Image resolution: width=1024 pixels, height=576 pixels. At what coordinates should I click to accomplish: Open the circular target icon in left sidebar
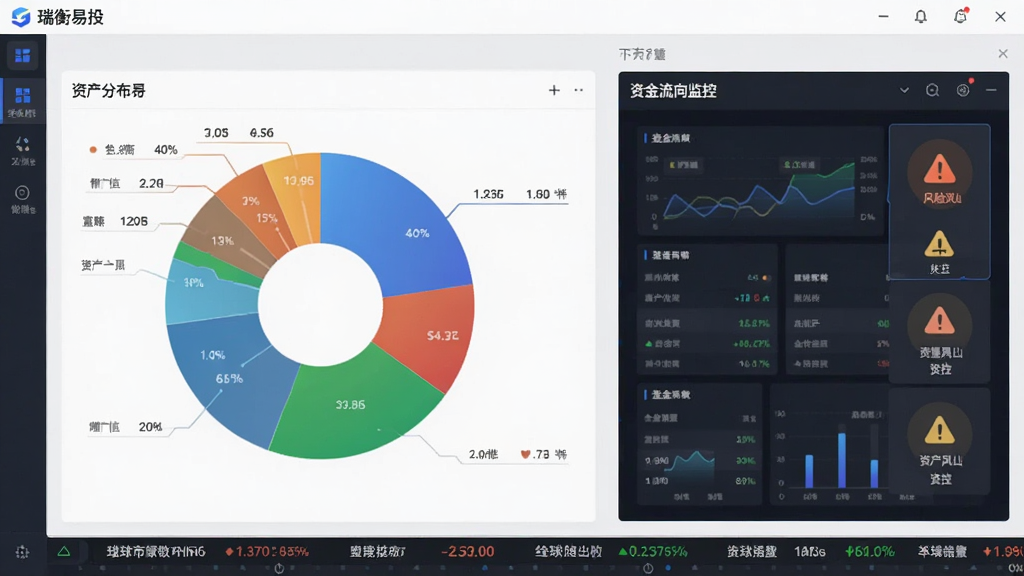coord(22,193)
